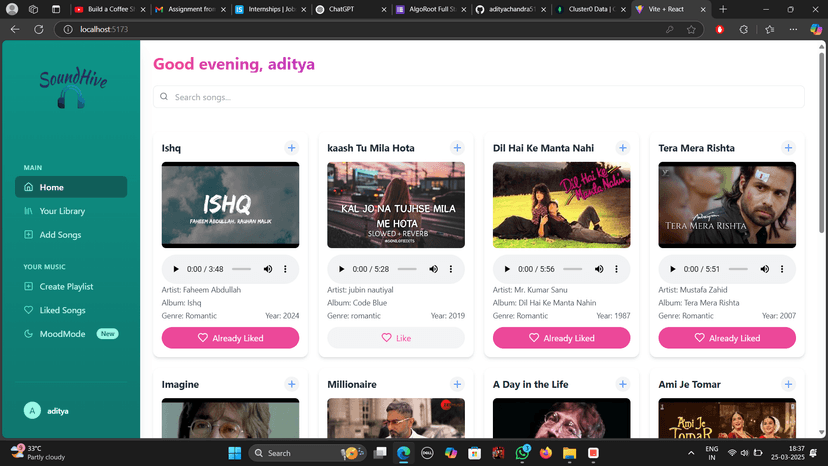The height and width of the screenshot is (466, 828).
Task: Mute the Ishq audio player
Action: click(x=268, y=269)
